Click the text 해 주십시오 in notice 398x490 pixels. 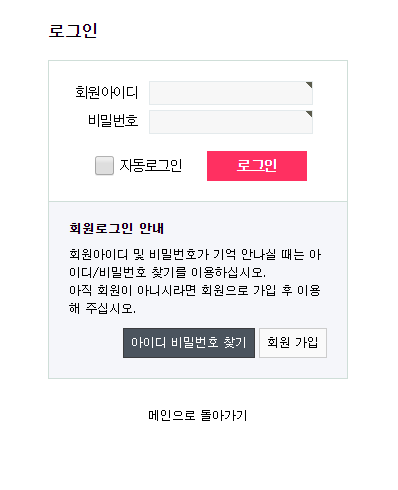(x=102, y=308)
